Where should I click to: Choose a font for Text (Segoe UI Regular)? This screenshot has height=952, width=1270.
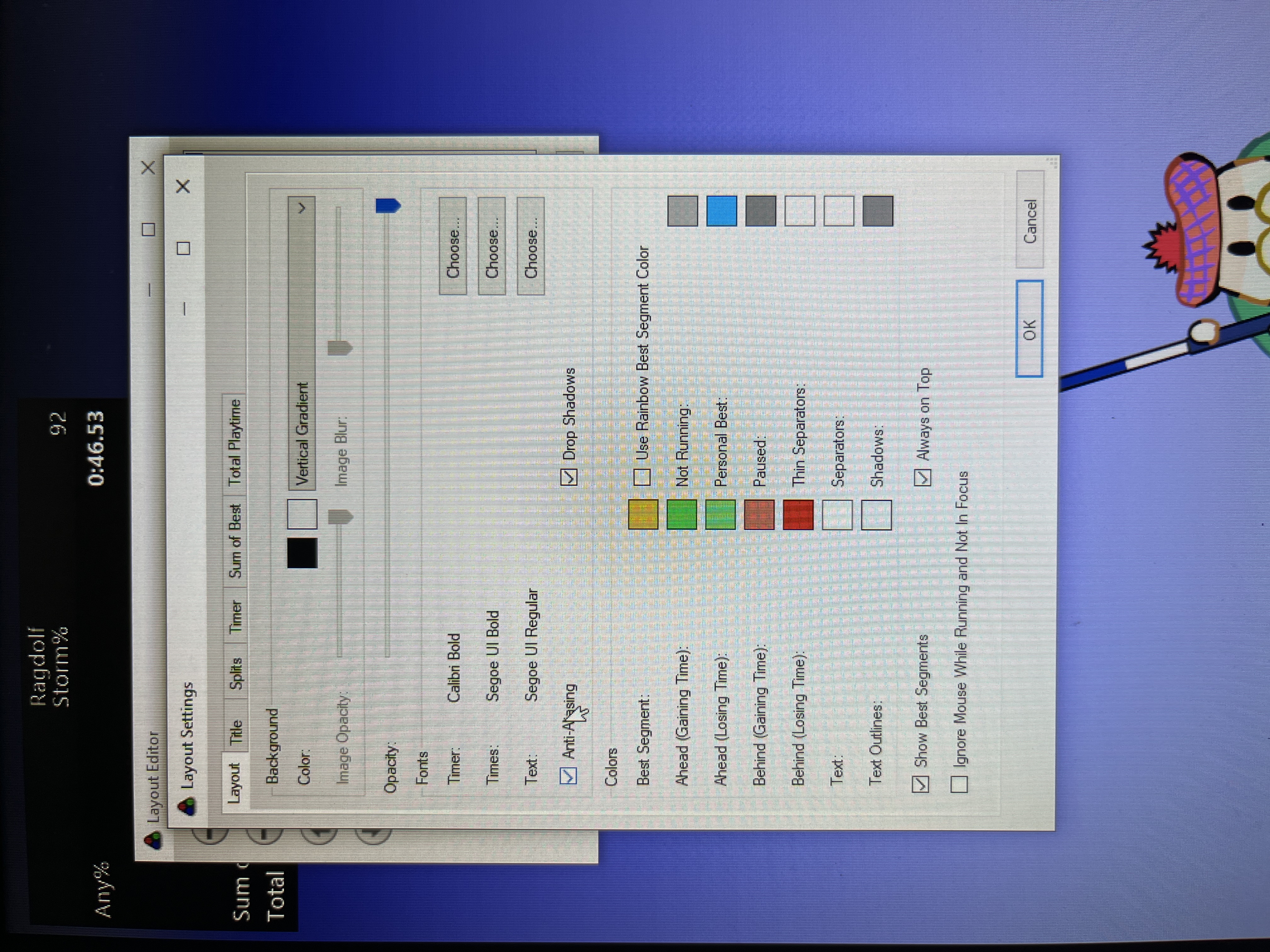tap(531, 246)
